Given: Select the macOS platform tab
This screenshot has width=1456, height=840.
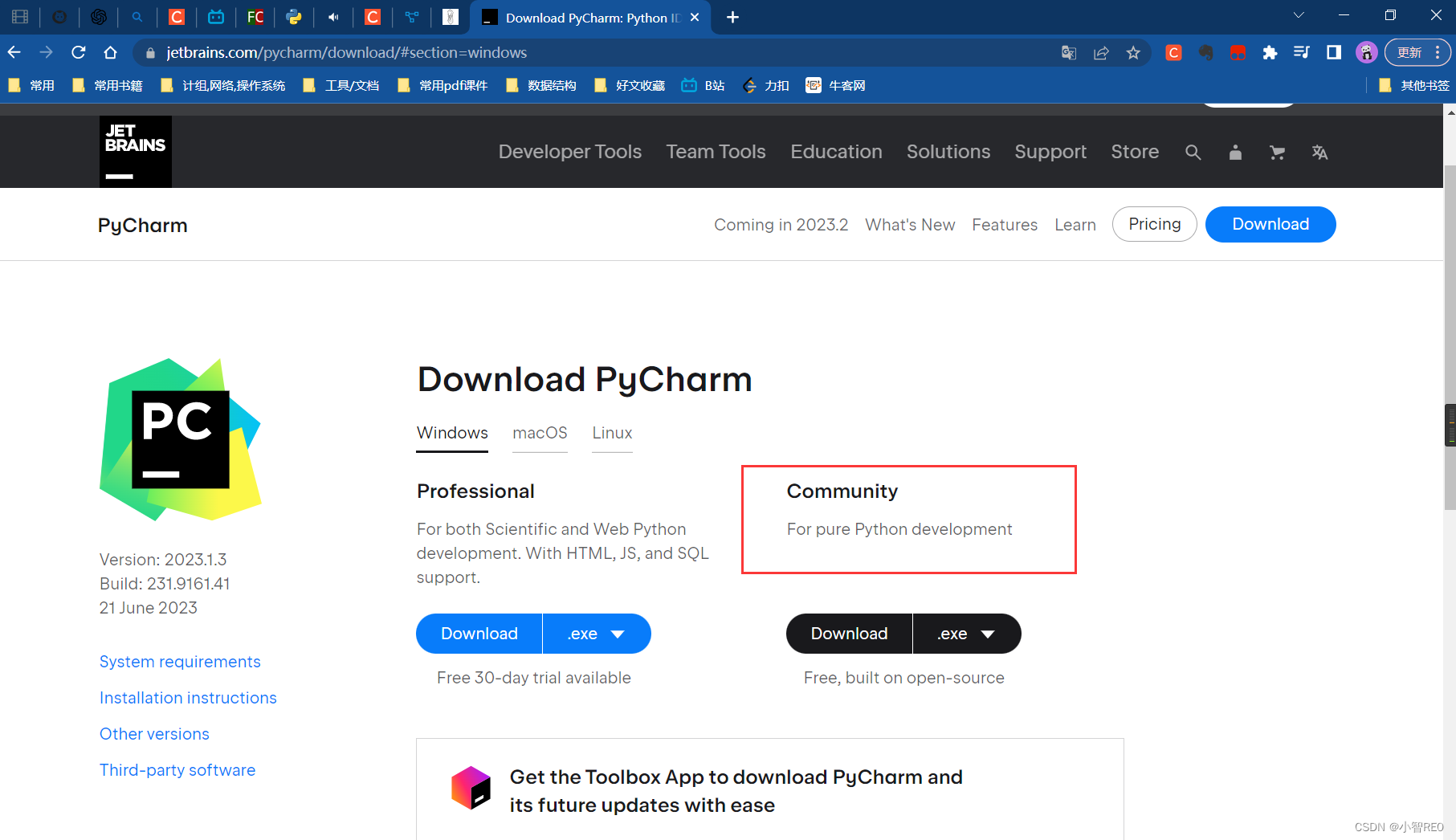Looking at the screenshot, I should (x=540, y=433).
